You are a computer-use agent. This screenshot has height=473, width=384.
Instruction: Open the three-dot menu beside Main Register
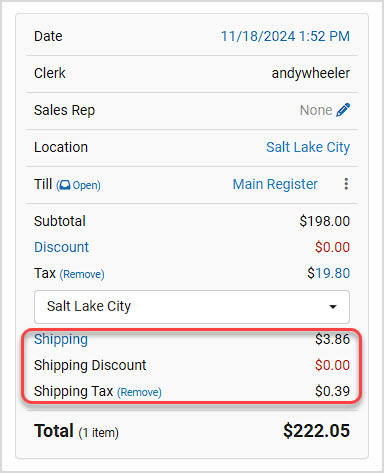pyautogui.click(x=346, y=184)
